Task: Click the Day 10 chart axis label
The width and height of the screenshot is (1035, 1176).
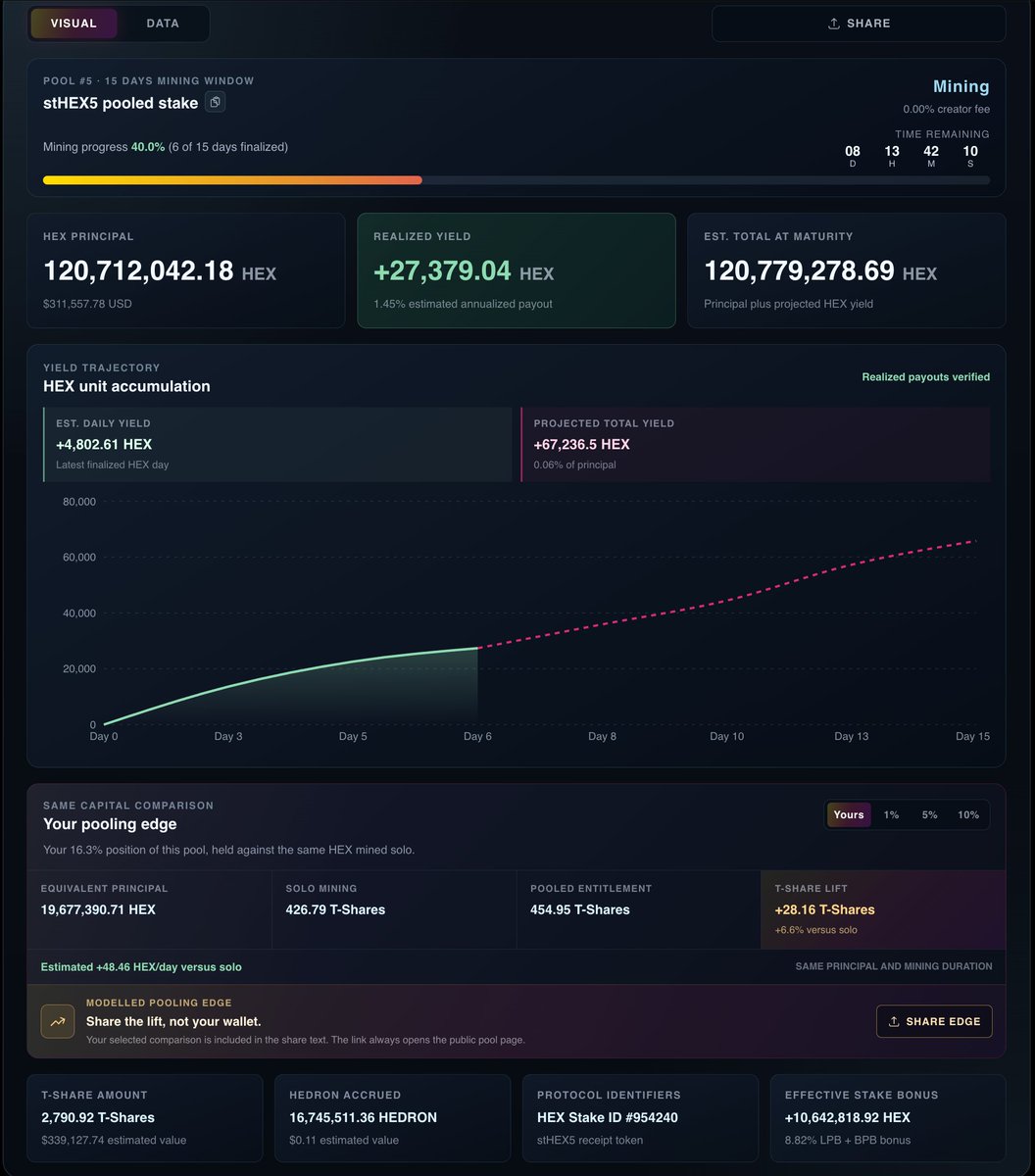Action: point(727,736)
